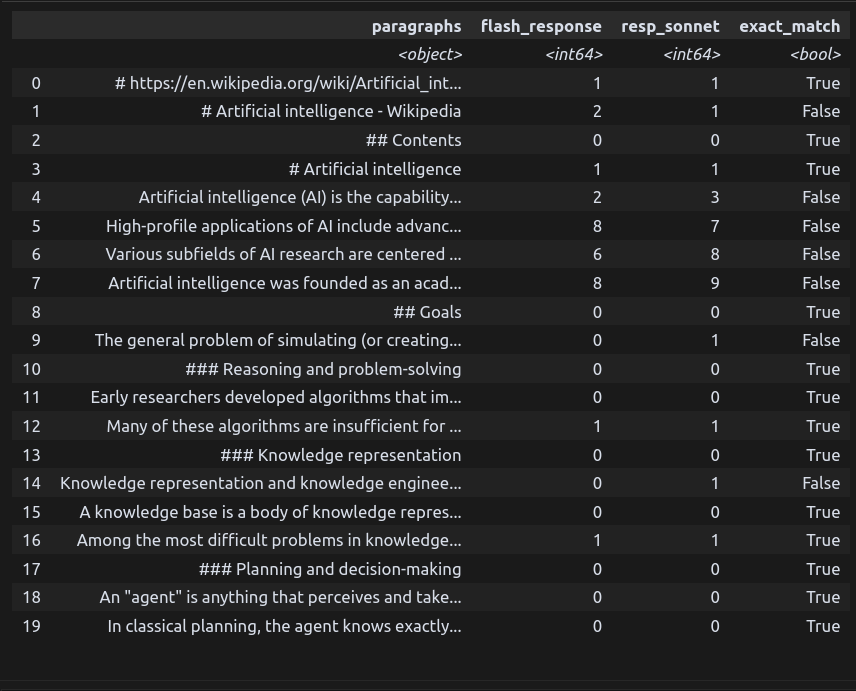This screenshot has height=691, width=856.
Task: Select flash_response value 8 in row 7
Action: [x=597, y=283]
